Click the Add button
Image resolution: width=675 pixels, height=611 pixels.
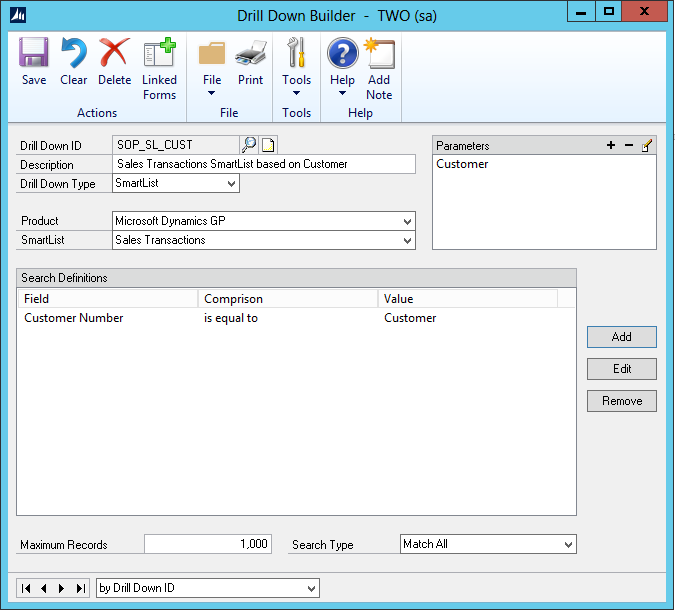[622, 337]
